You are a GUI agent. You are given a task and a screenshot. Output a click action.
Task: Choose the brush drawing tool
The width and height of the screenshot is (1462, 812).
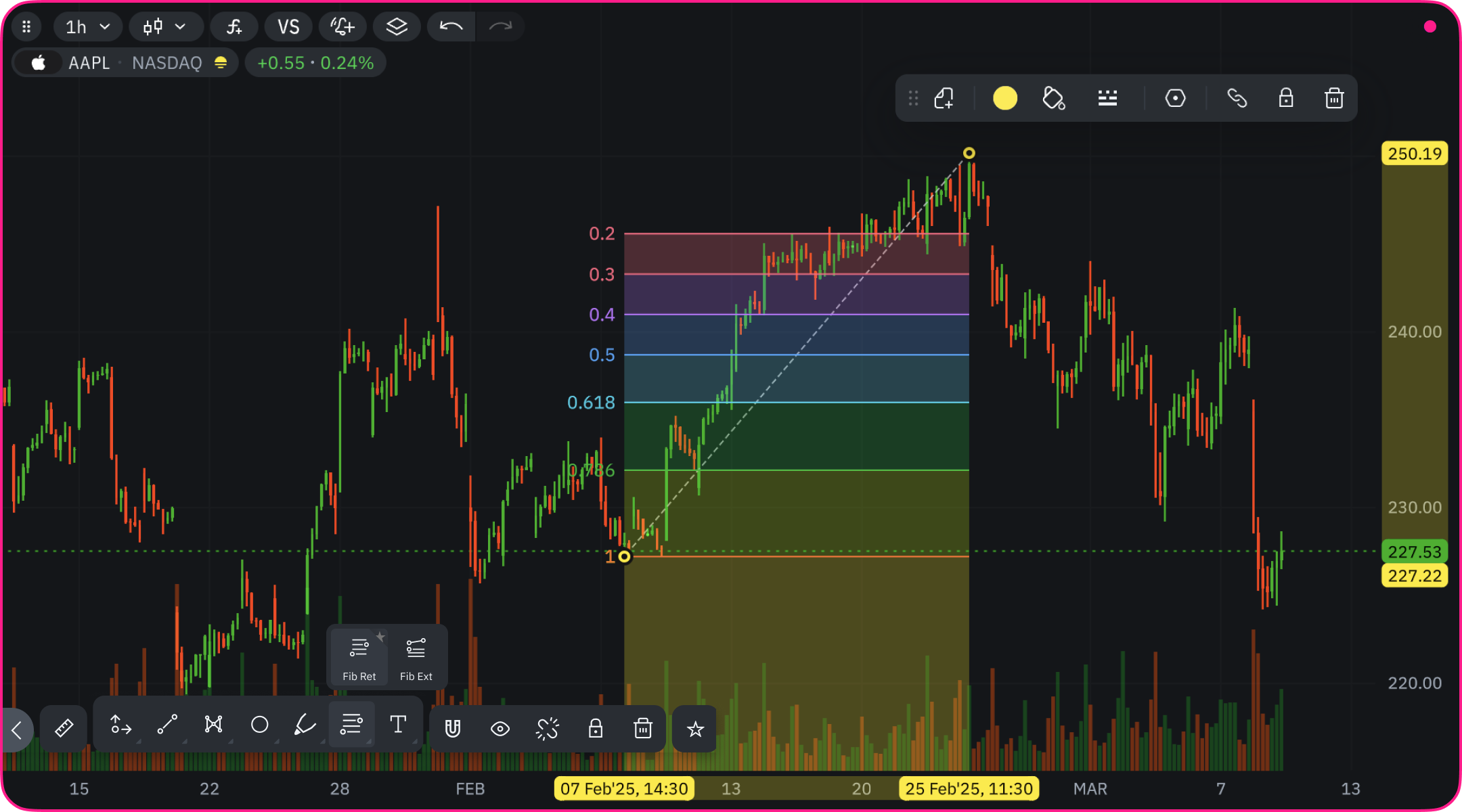tap(305, 725)
